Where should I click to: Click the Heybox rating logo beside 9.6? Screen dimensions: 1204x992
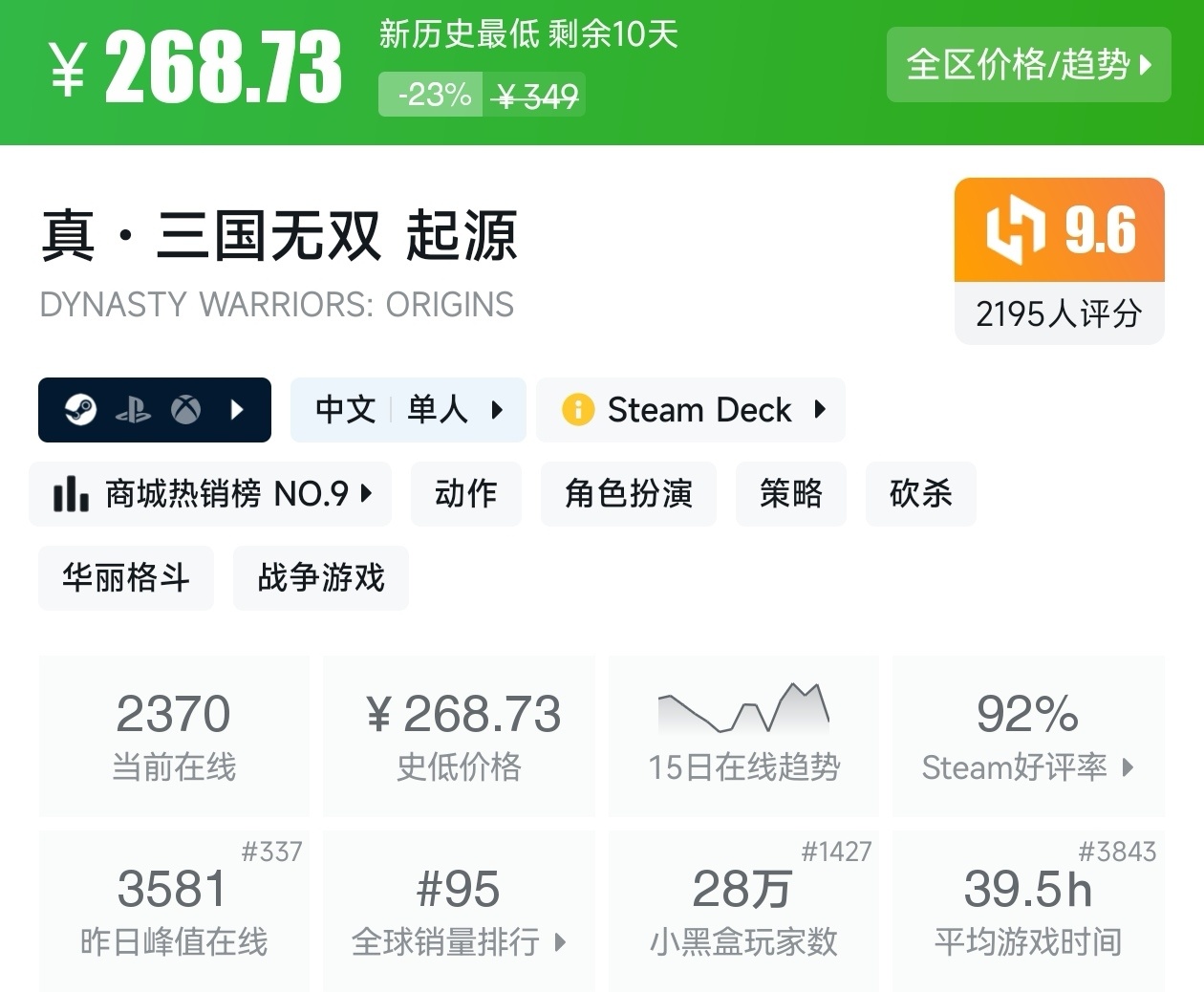pyautogui.click(x=1016, y=230)
